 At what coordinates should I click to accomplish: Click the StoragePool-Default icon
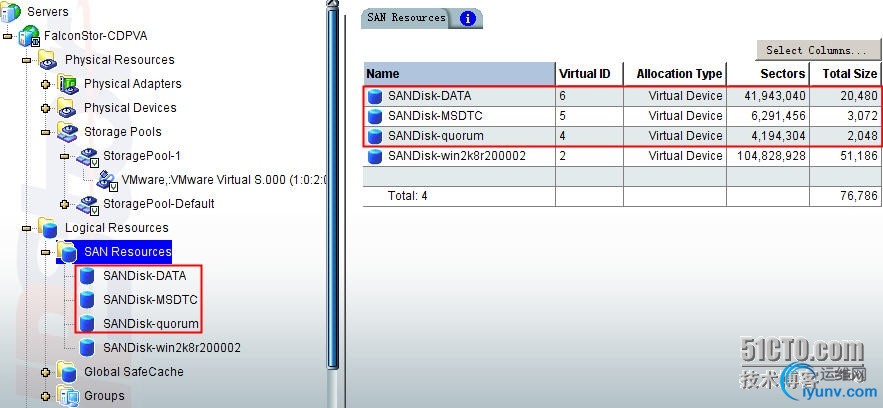point(87,205)
